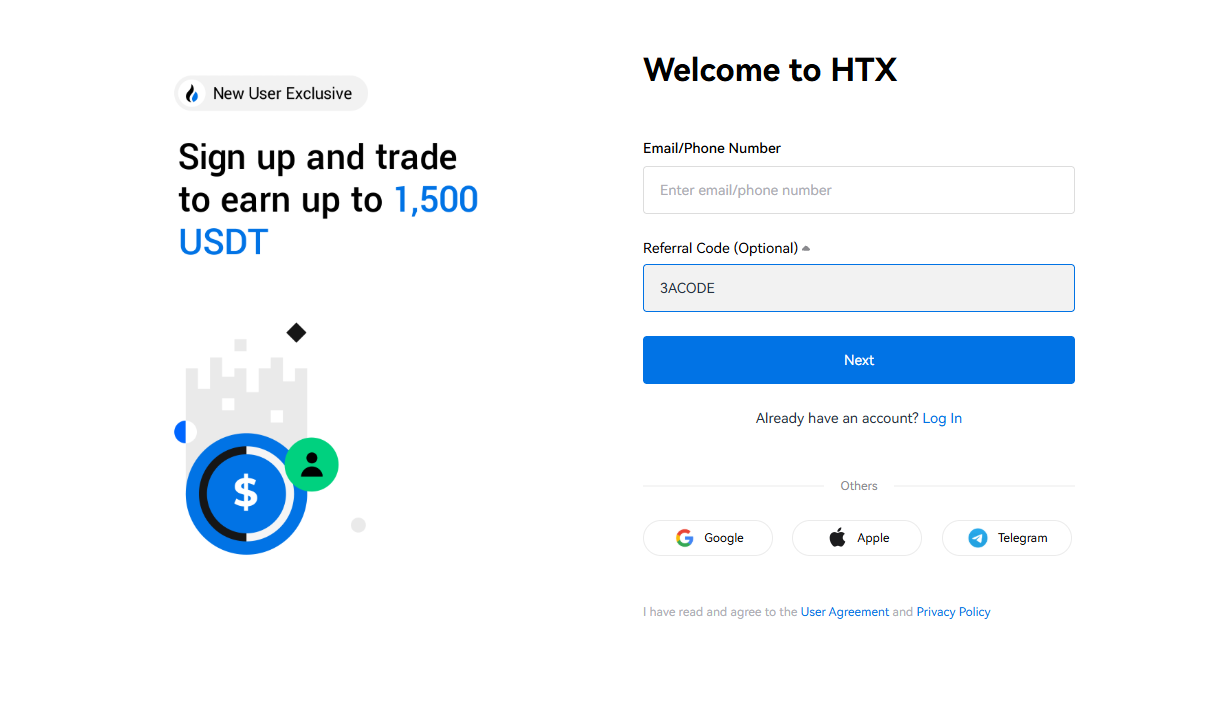The height and width of the screenshot is (702, 1224).
Task: Click the New User Exclusive badge
Action: [270, 92]
